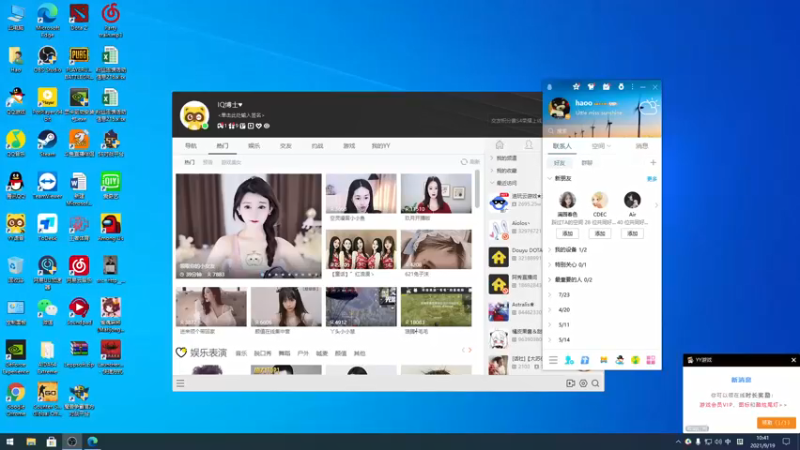Open Microsoft Edge from the taskbar
Viewport: 800px width, 450px height.
point(92,441)
